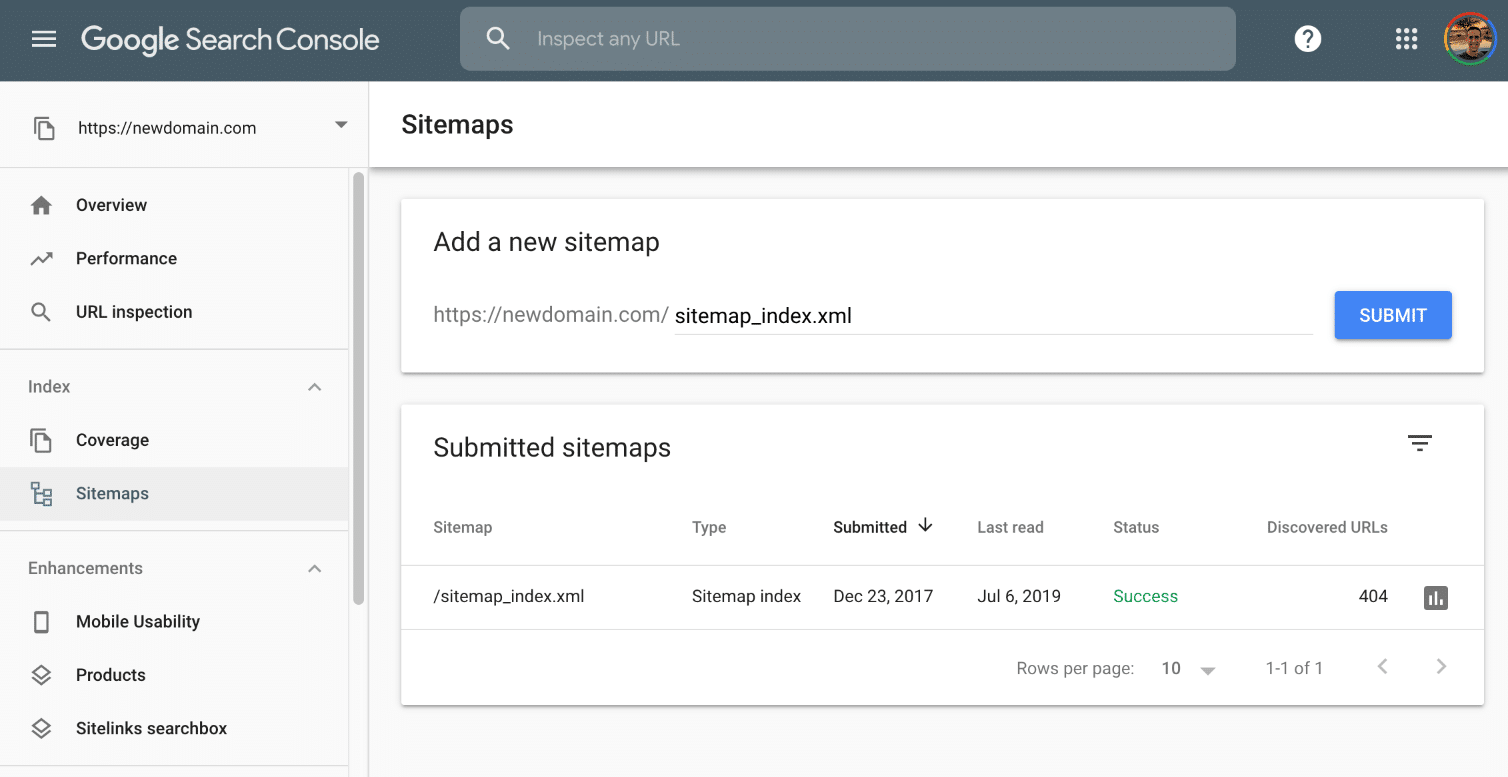The width and height of the screenshot is (1508, 777).
Task: Click the Coverage pages icon
Action: pyautogui.click(x=41, y=440)
